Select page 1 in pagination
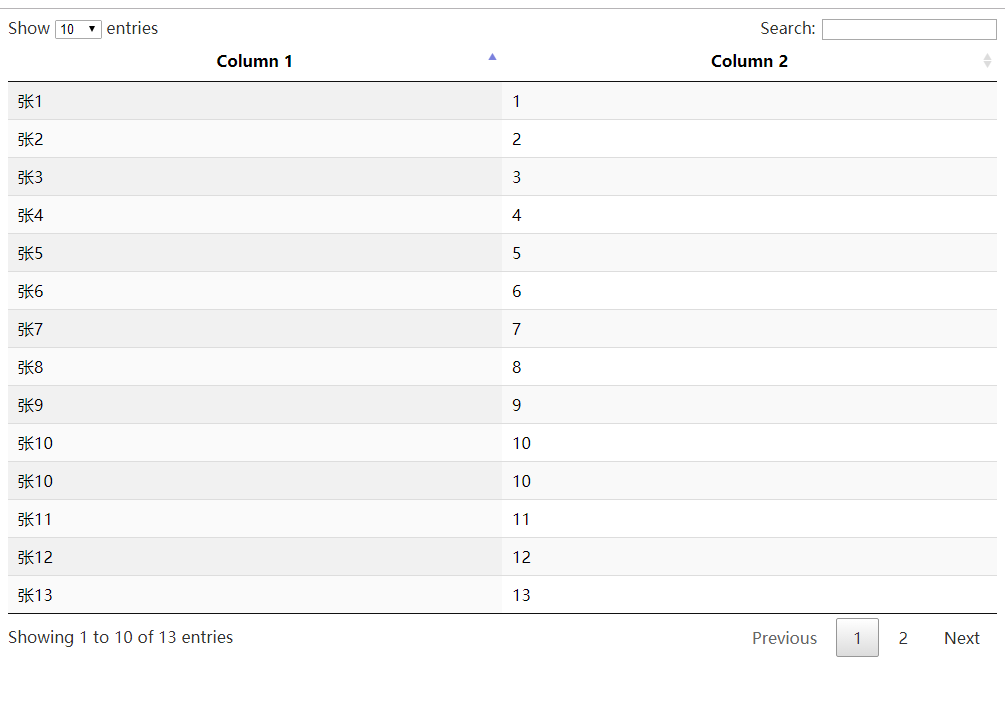This screenshot has height=710, width=1005. click(857, 638)
